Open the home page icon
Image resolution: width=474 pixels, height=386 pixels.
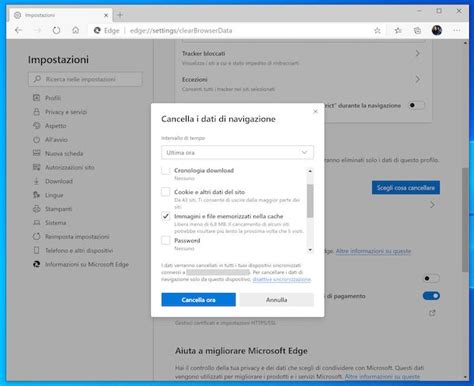76,30
